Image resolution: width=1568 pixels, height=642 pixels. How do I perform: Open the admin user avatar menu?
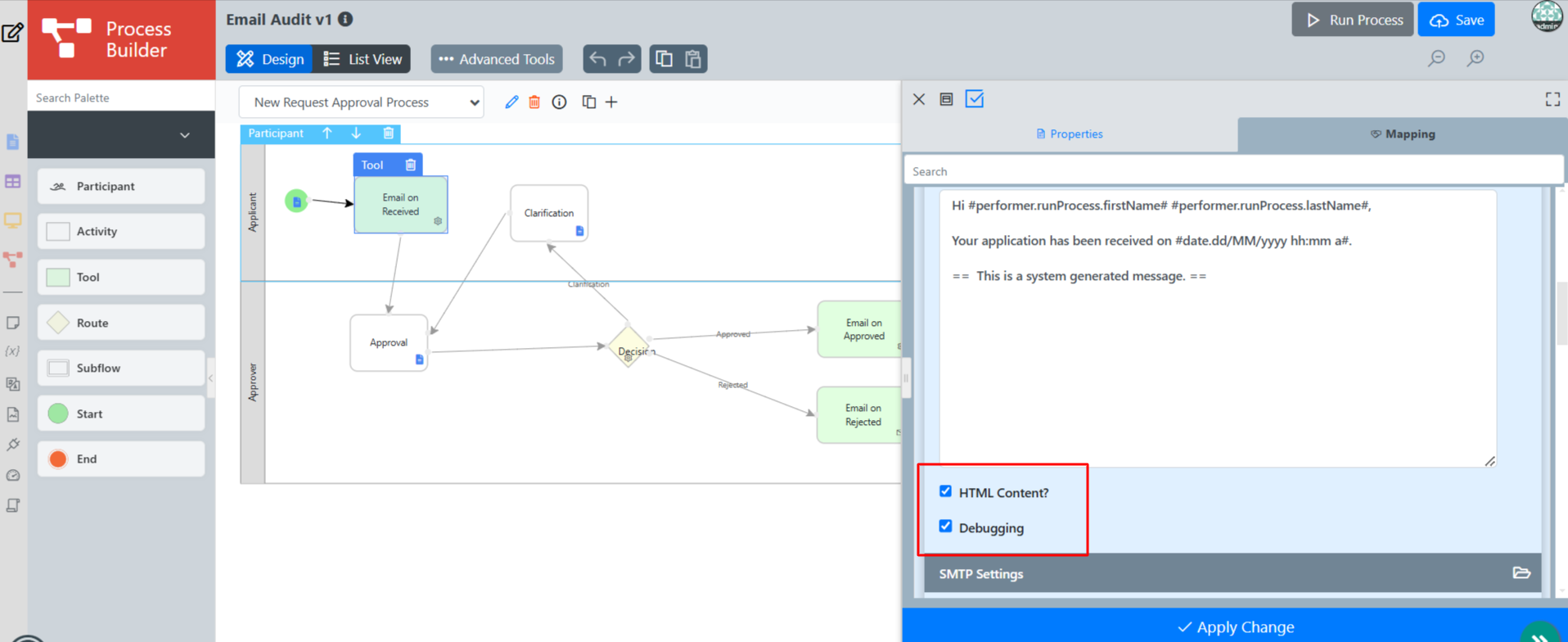[1547, 16]
